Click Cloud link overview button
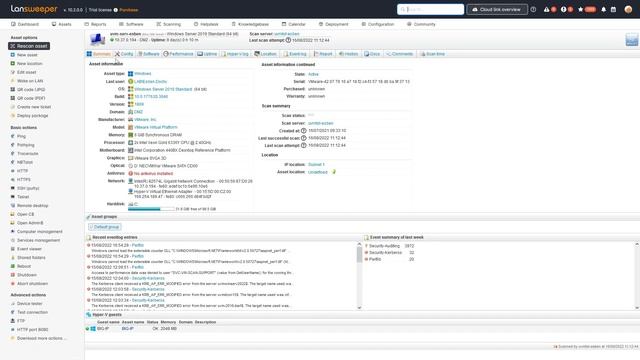This screenshot has width=640, height=360. [497, 9]
